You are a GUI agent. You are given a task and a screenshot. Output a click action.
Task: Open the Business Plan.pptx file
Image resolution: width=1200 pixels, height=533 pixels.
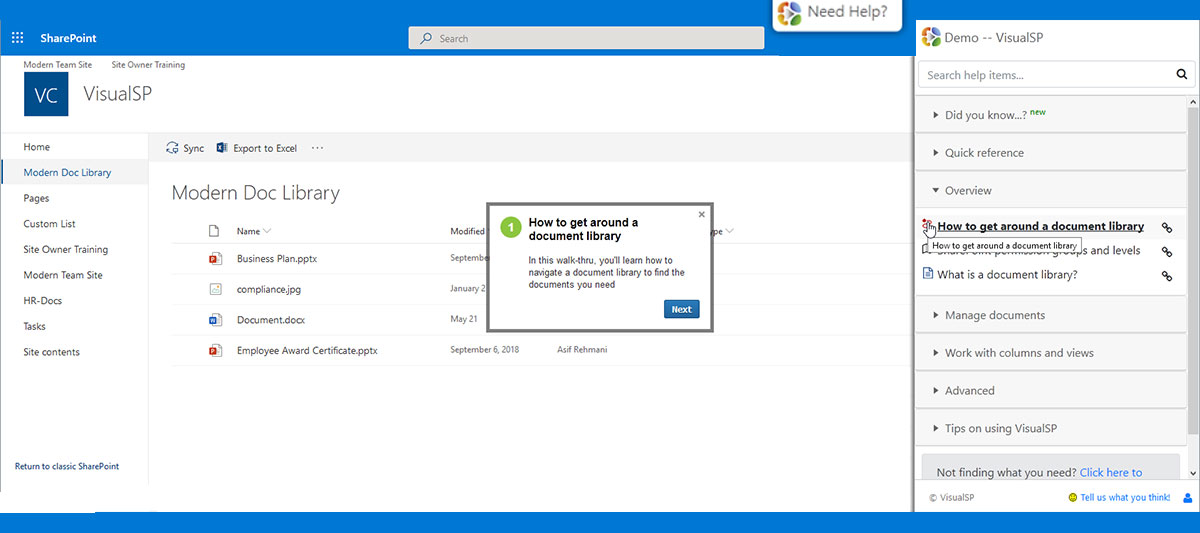point(277,258)
